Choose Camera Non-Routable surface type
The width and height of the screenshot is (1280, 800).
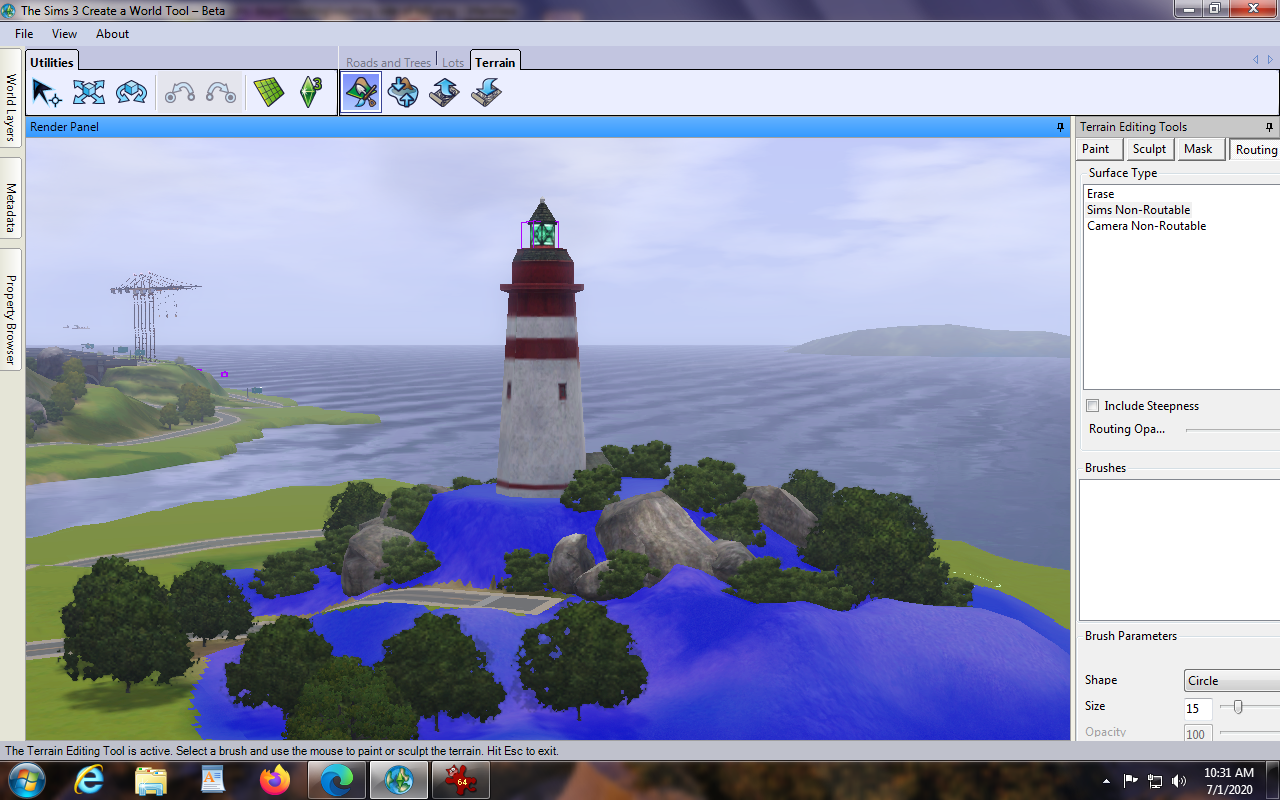(1147, 226)
